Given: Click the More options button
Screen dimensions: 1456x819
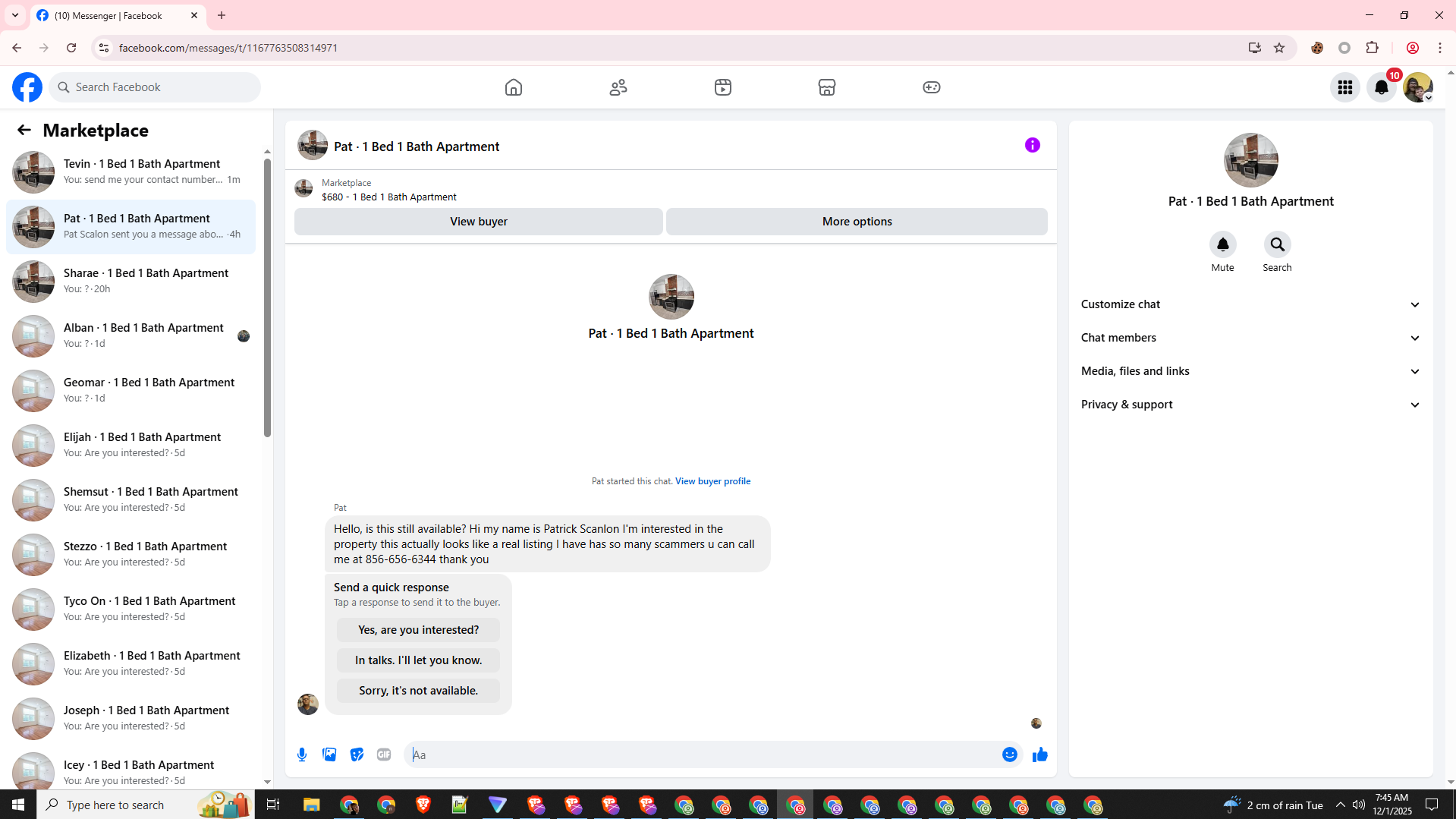Looking at the screenshot, I should (x=857, y=222).
